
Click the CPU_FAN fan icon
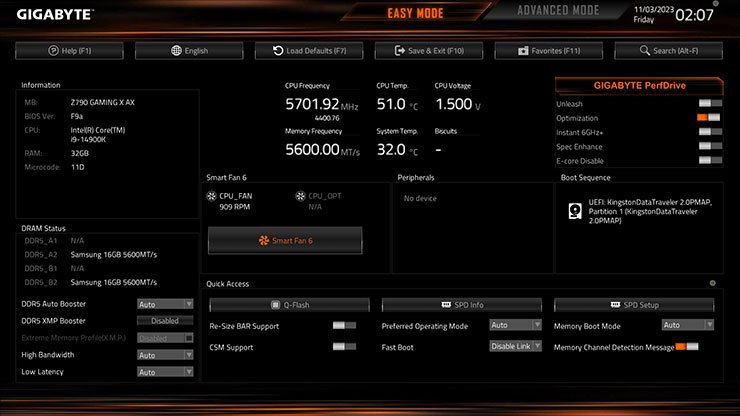tap(213, 196)
